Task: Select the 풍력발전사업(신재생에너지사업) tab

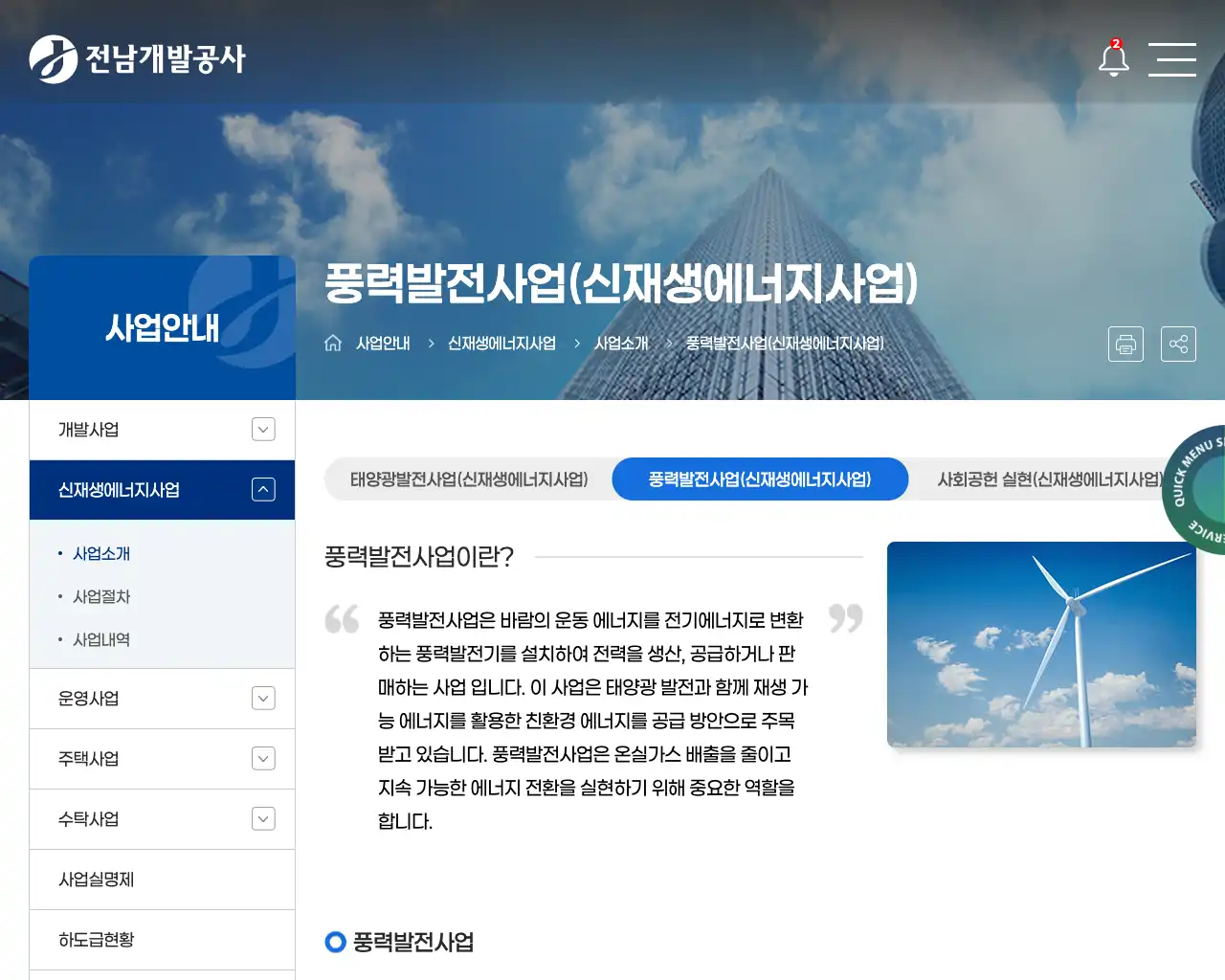Action: (x=760, y=479)
